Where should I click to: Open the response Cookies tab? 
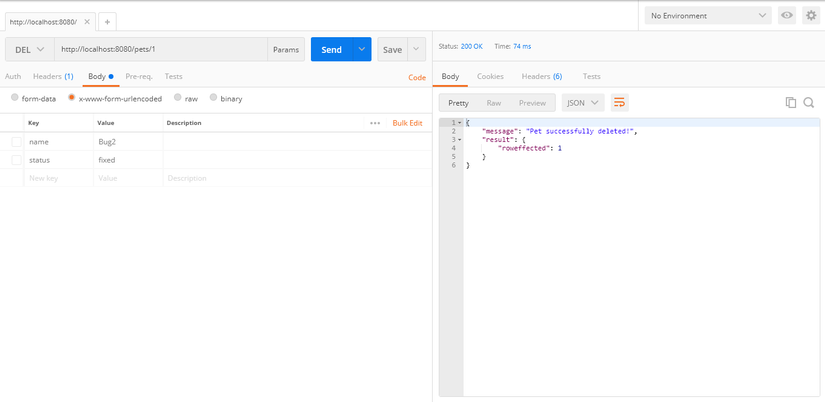coord(490,77)
